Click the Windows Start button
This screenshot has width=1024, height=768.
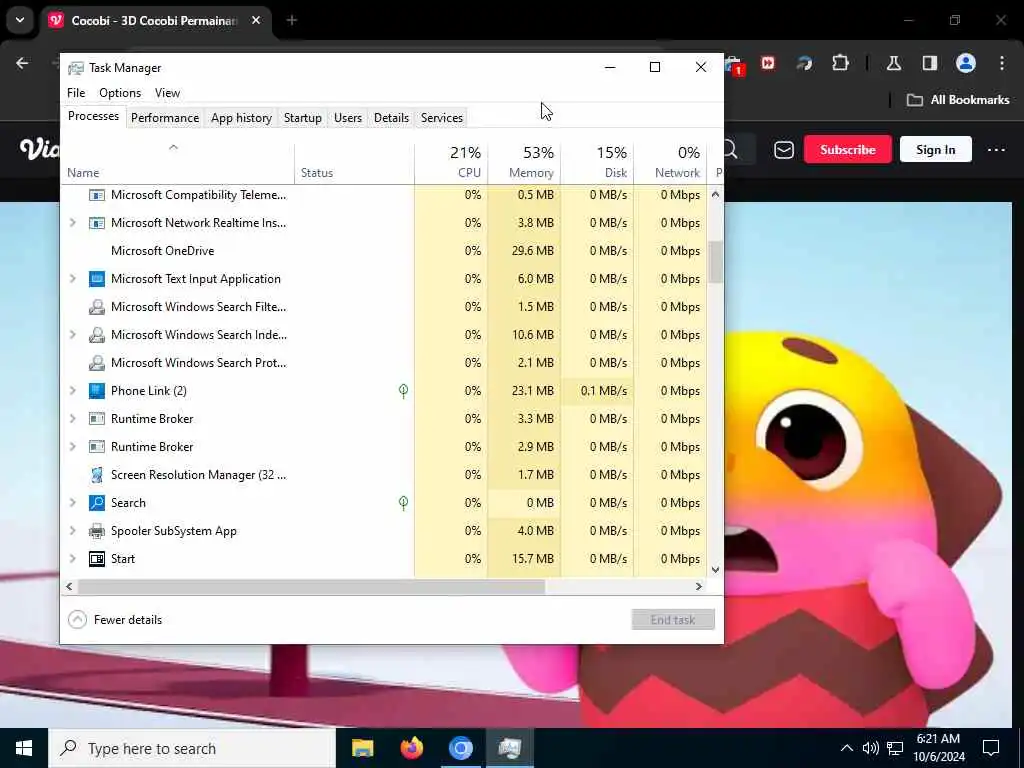[24, 748]
